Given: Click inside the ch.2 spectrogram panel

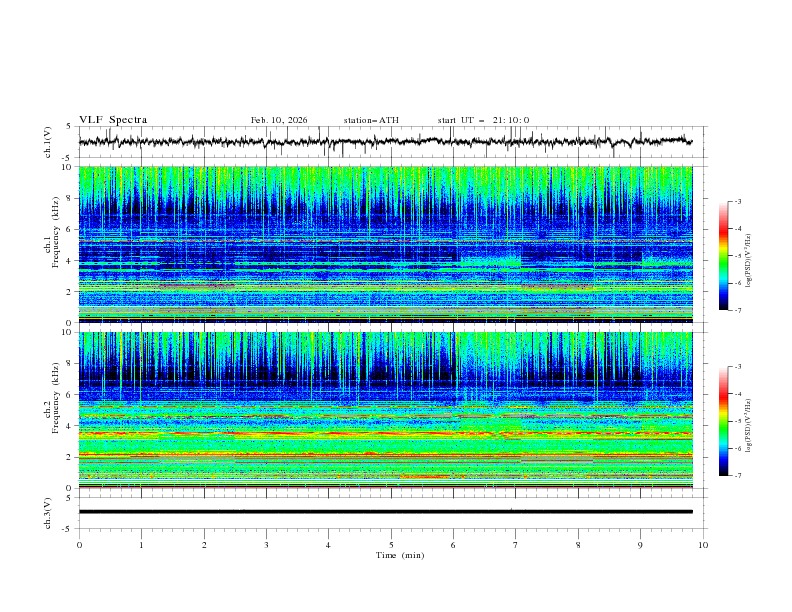Looking at the screenshot, I should click(385, 410).
